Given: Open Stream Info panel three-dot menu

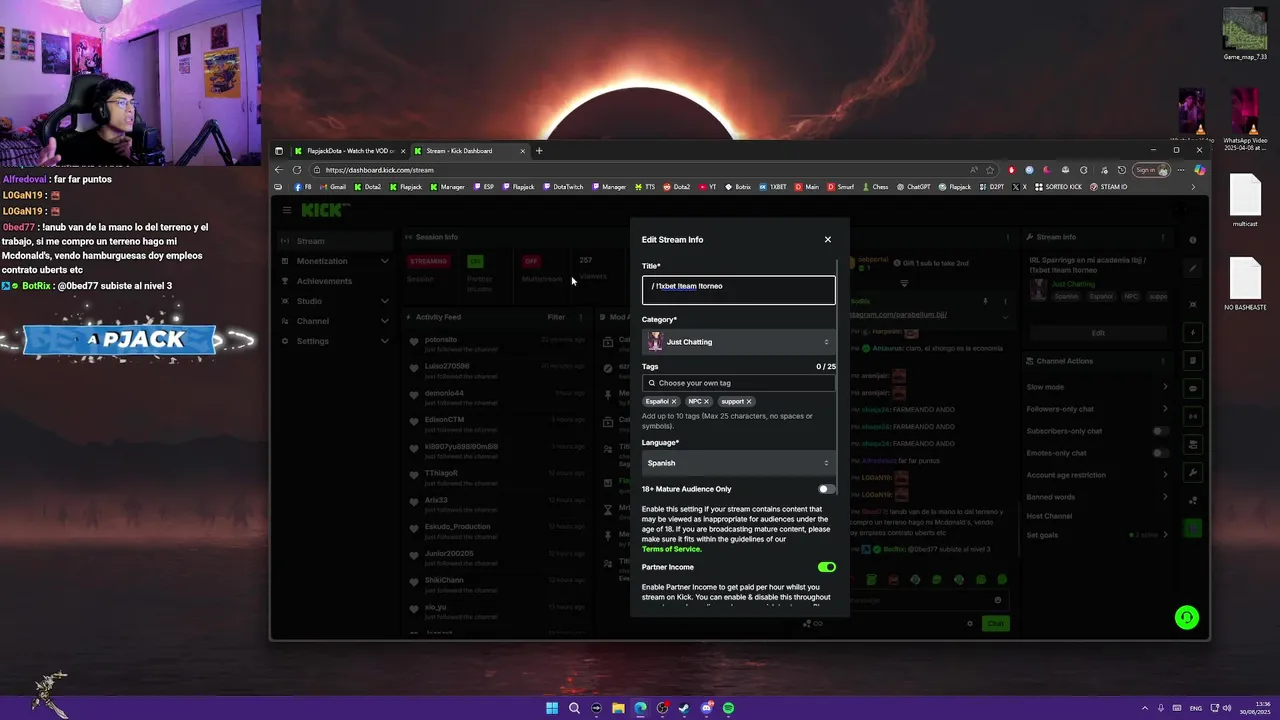Looking at the screenshot, I should pos(1163,238).
